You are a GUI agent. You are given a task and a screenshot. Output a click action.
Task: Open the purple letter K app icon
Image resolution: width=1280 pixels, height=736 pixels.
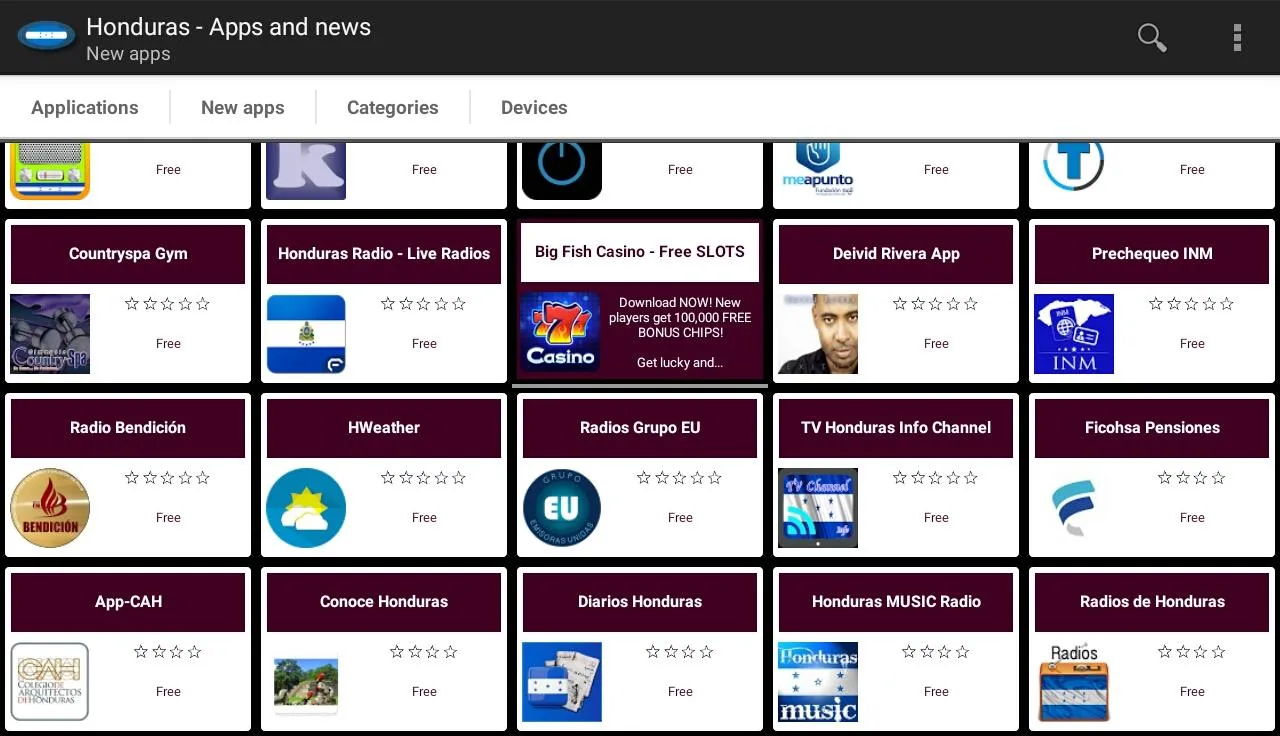pos(306,171)
